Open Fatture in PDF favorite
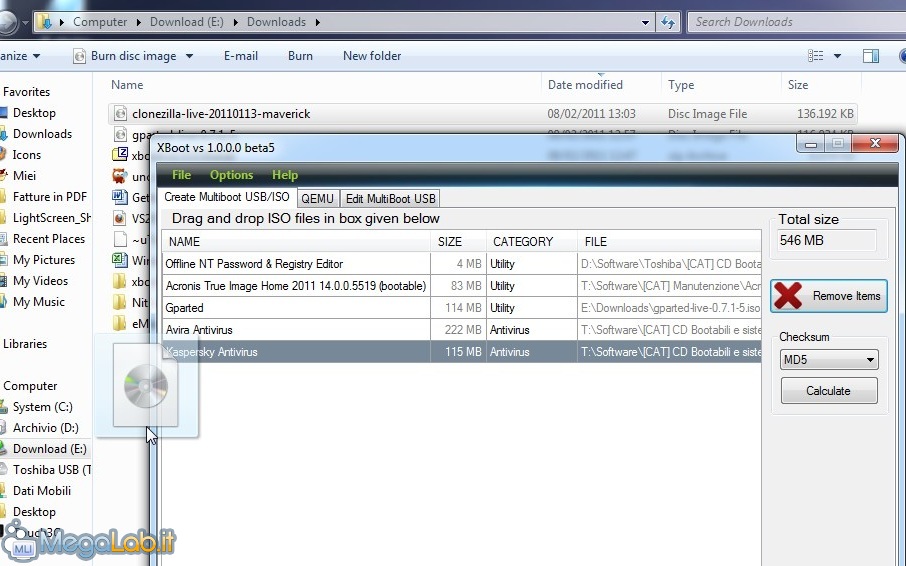This screenshot has height=566, width=906. click(50, 197)
